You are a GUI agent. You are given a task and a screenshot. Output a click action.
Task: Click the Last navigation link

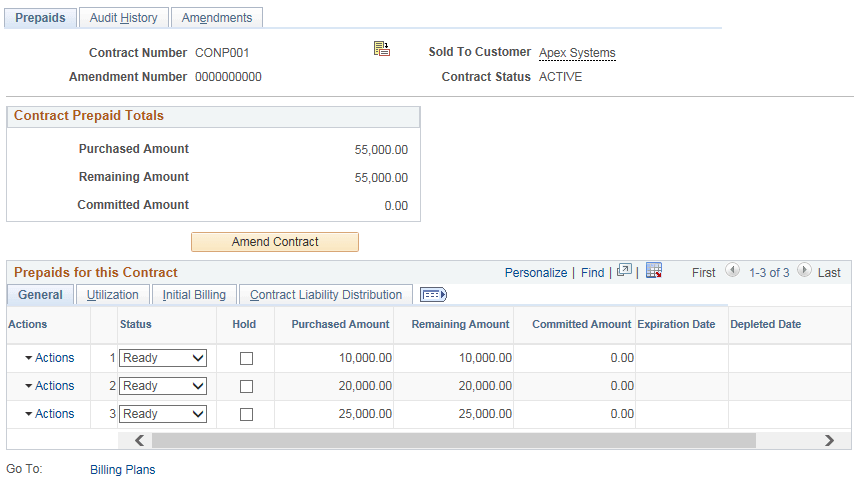tap(829, 273)
